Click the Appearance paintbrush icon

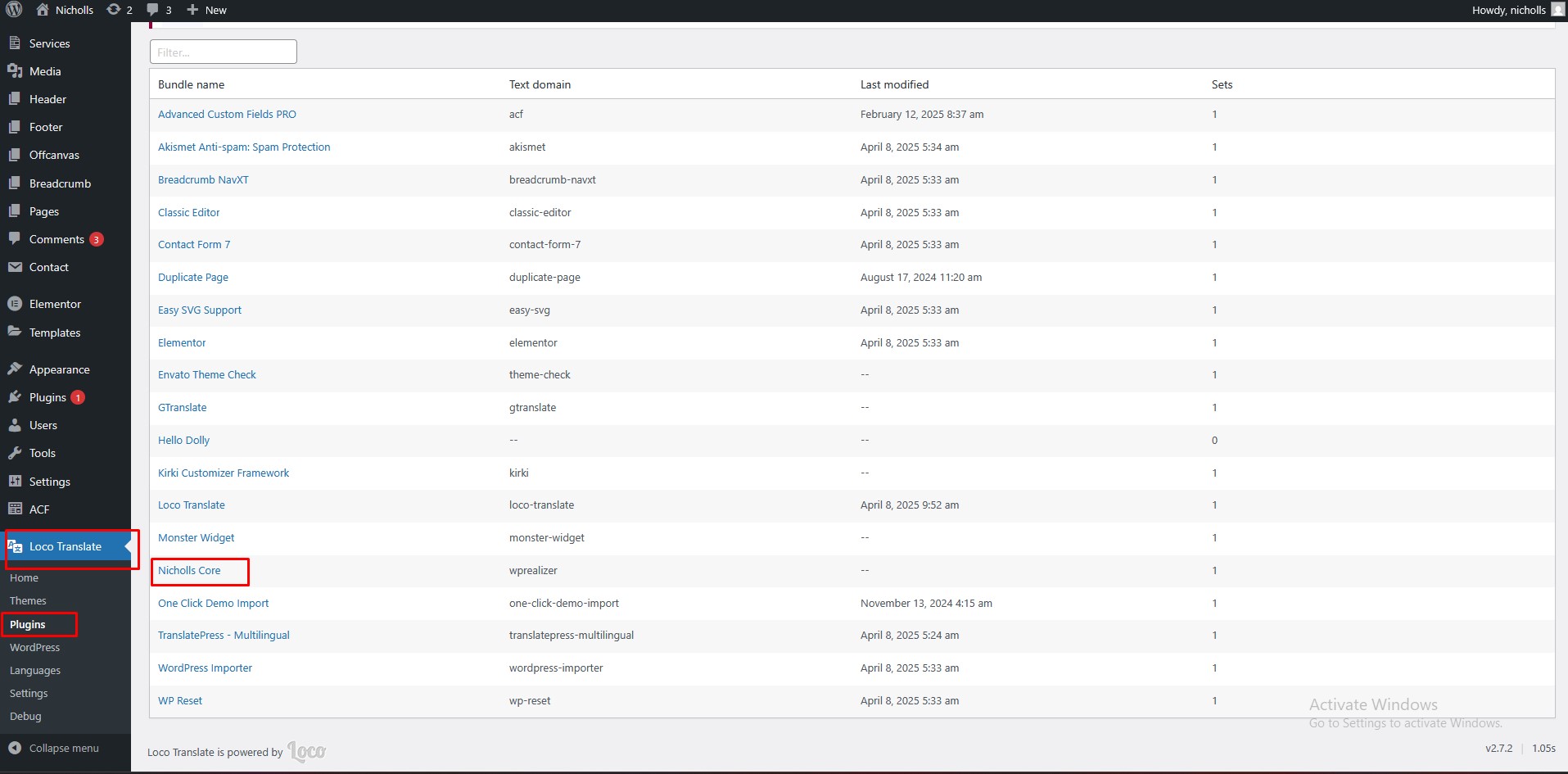(x=15, y=369)
